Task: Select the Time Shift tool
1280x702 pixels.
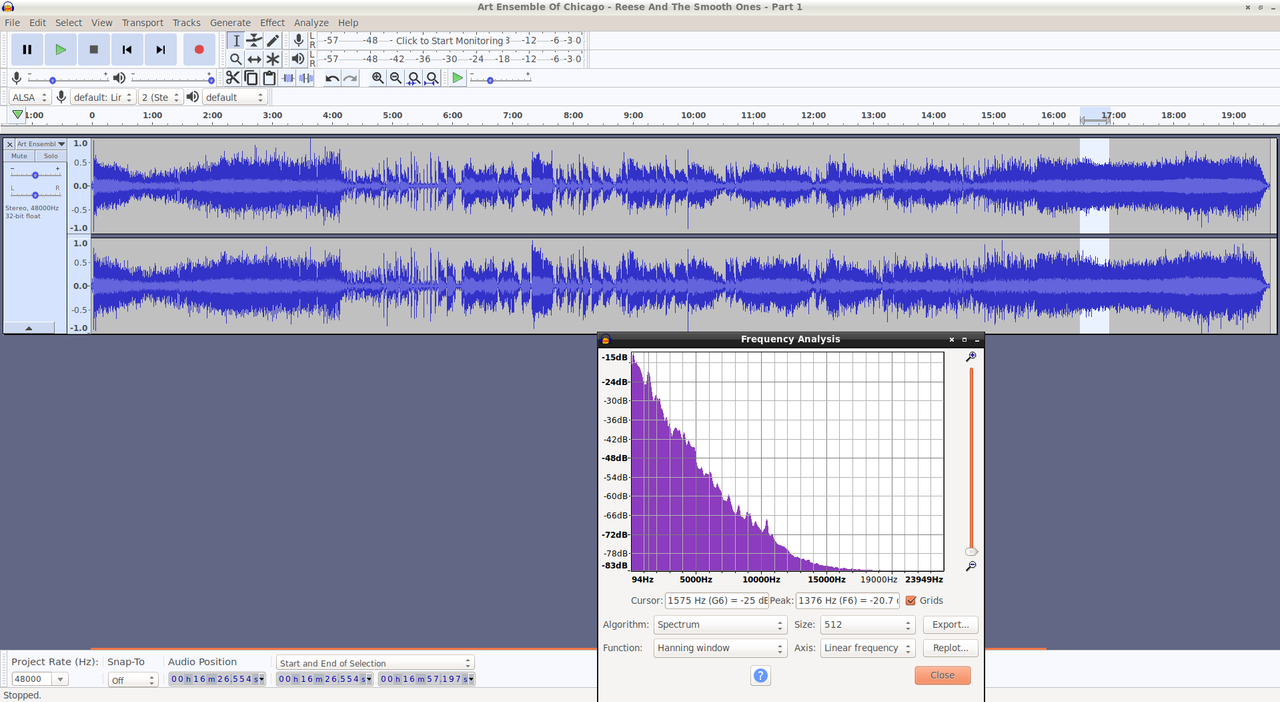Action: pyautogui.click(x=254, y=59)
